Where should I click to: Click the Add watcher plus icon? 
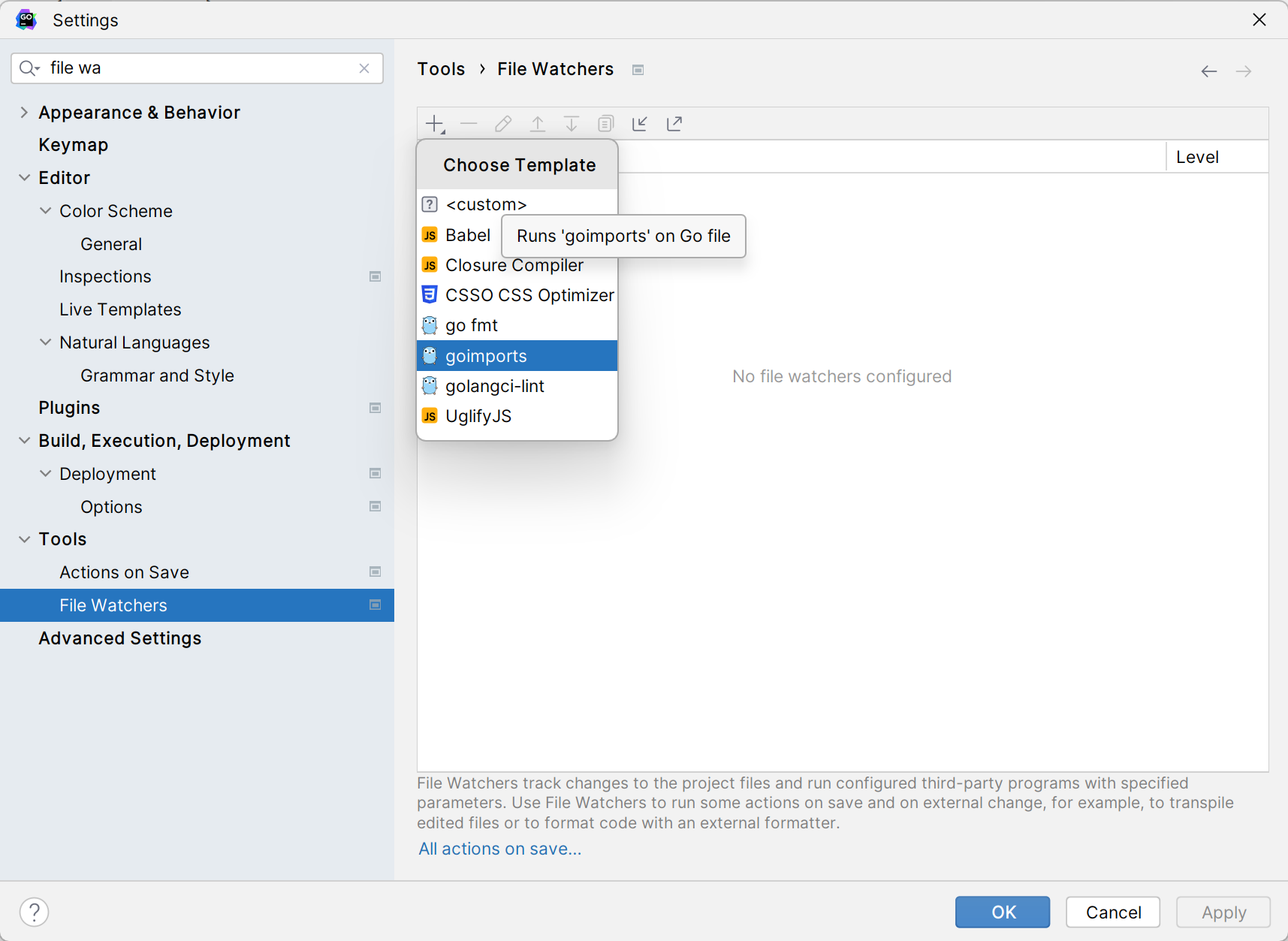[435, 124]
